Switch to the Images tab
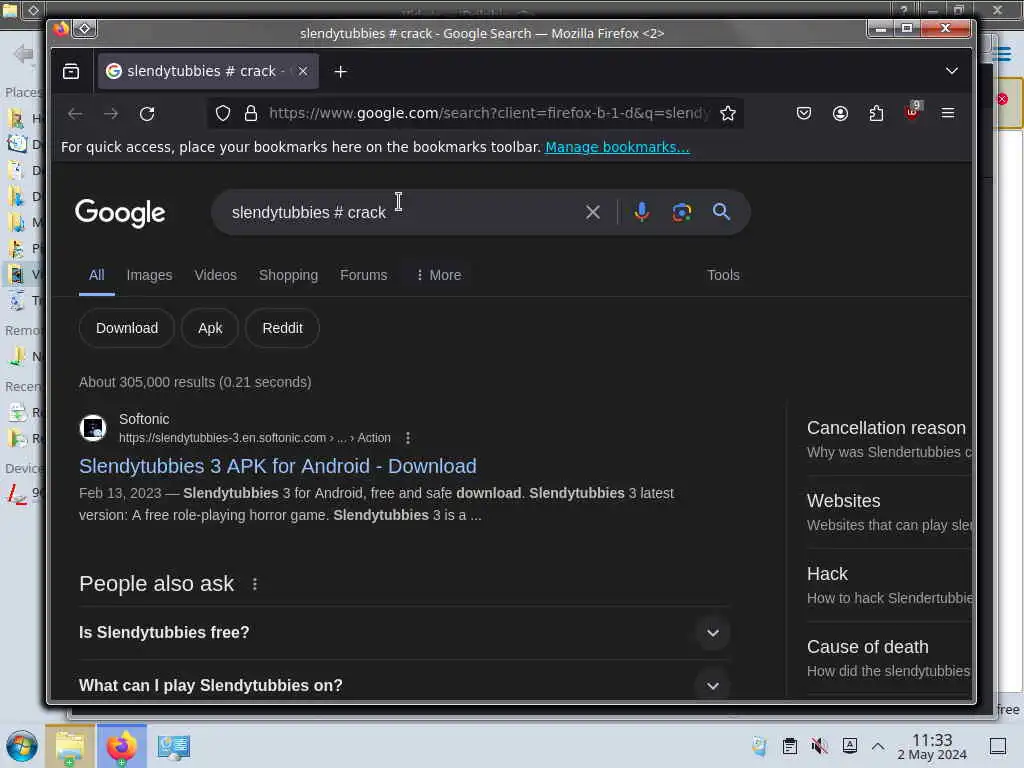1024x768 pixels. (150, 275)
